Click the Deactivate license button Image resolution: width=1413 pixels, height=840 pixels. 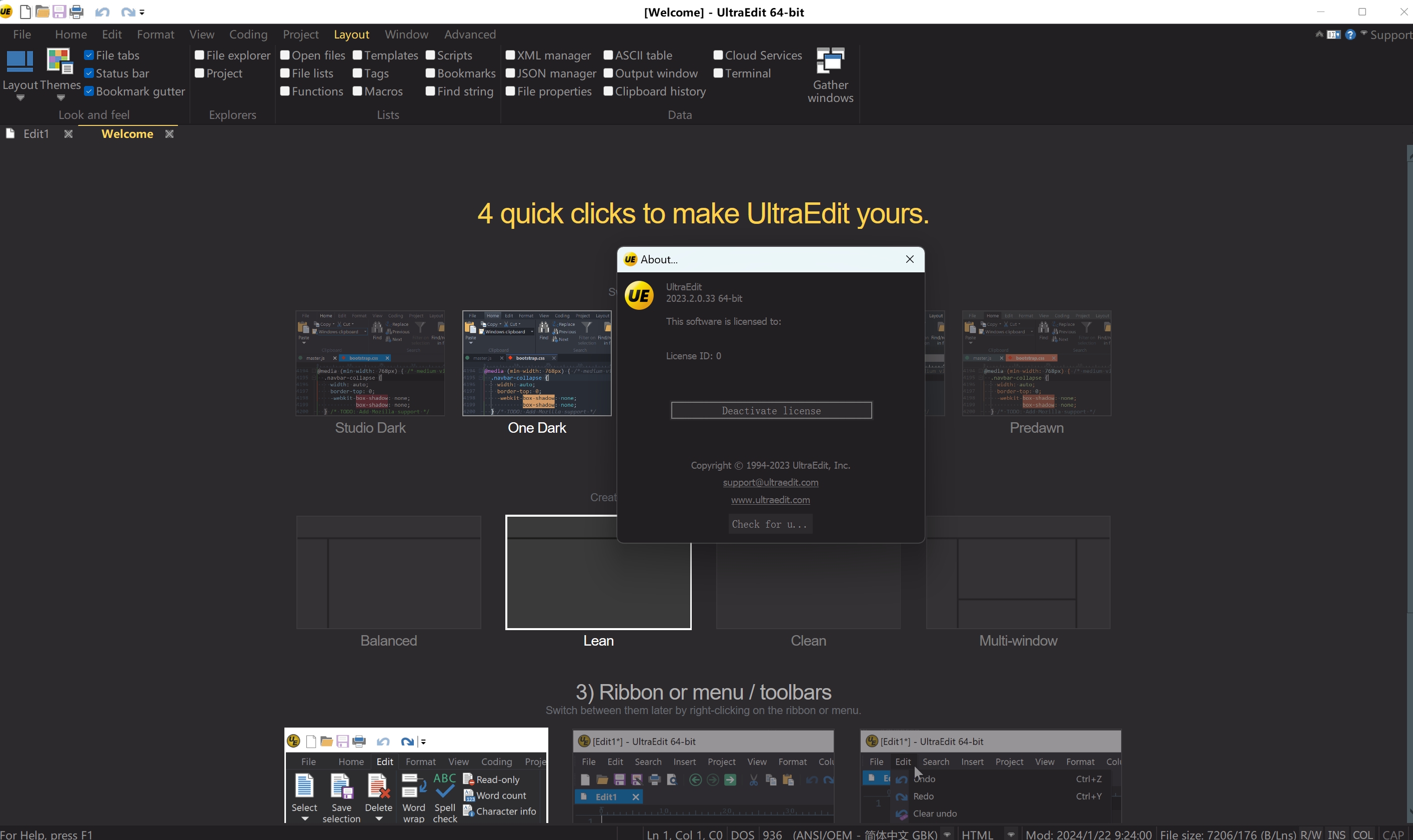(771, 410)
